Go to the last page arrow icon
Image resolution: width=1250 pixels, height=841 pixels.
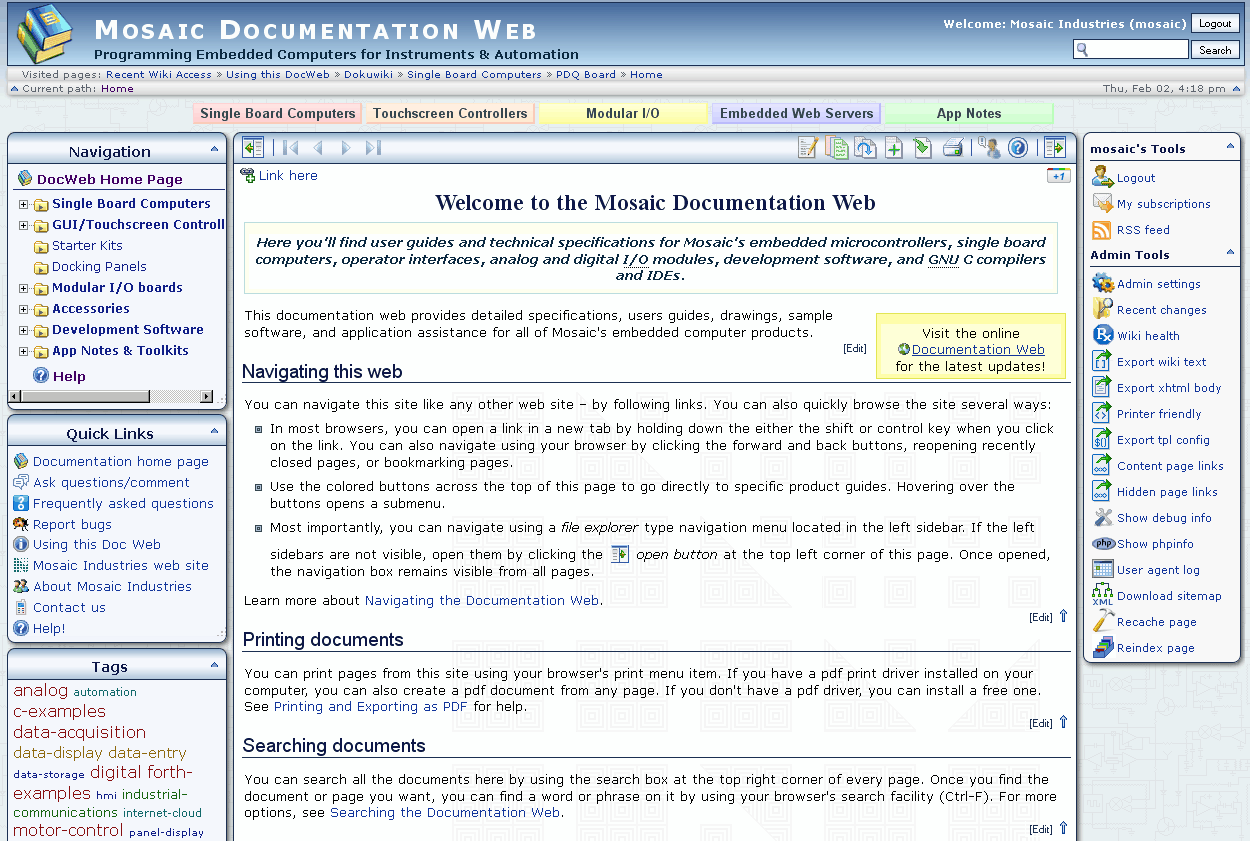373,148
